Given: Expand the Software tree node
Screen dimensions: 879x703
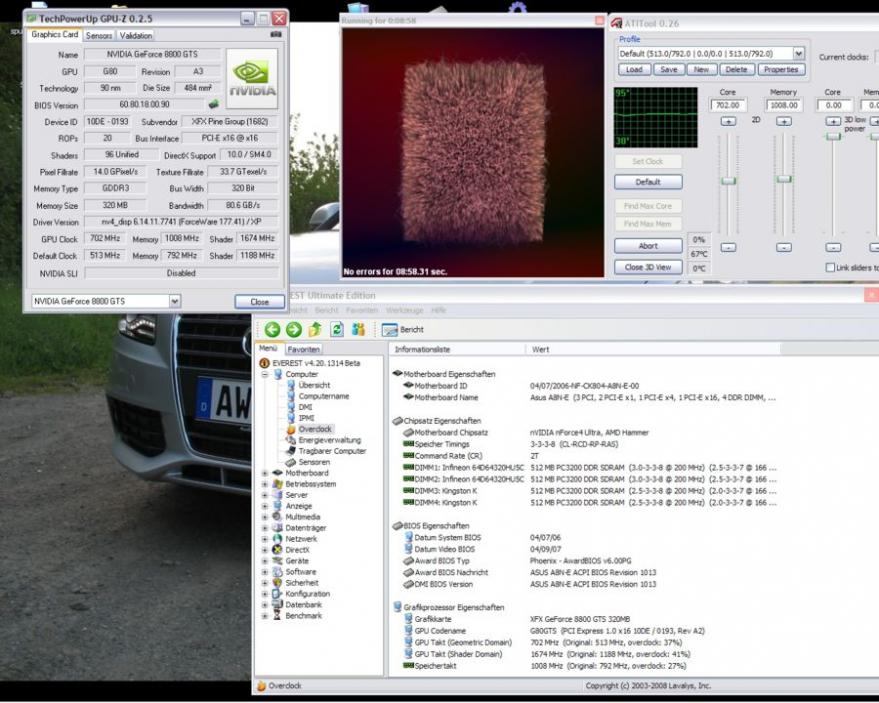Looking at the screenshot, I should [x=265, y=572].
